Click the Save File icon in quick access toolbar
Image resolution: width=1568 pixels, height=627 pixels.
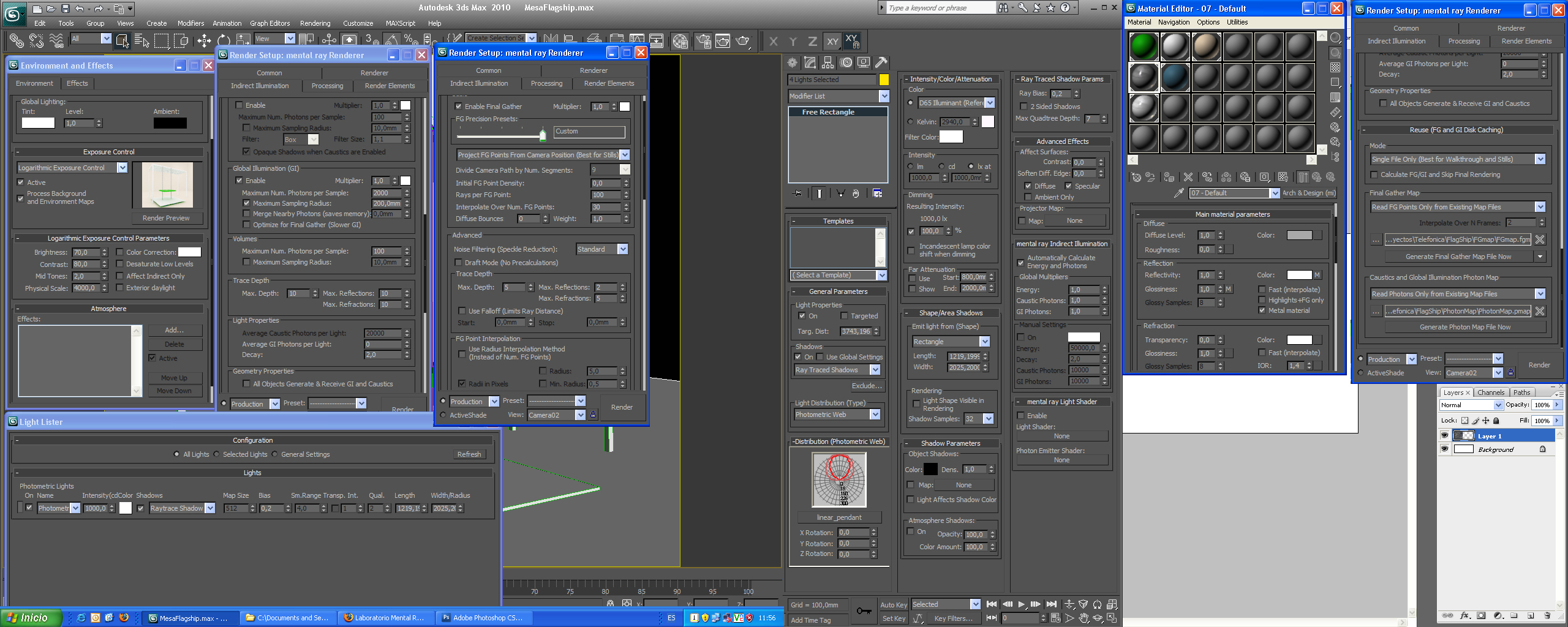66,9
